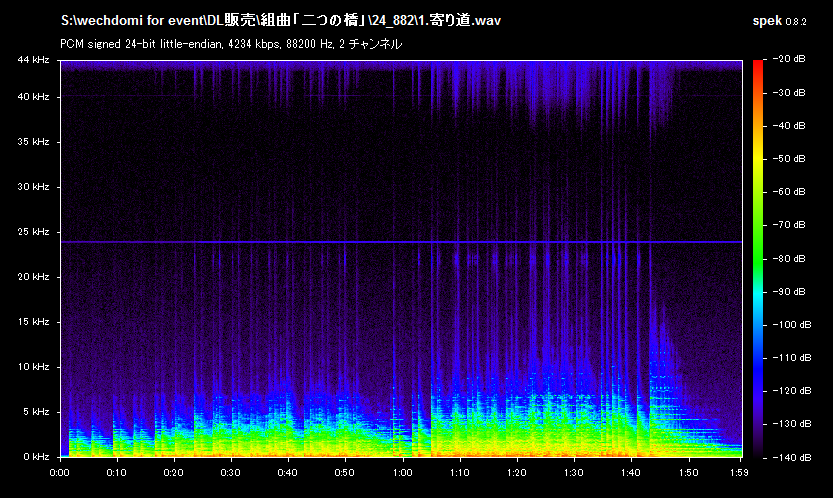
Task: Click the 1:00 time axis label
Action: pyautogui.click(x=402, y=473)
